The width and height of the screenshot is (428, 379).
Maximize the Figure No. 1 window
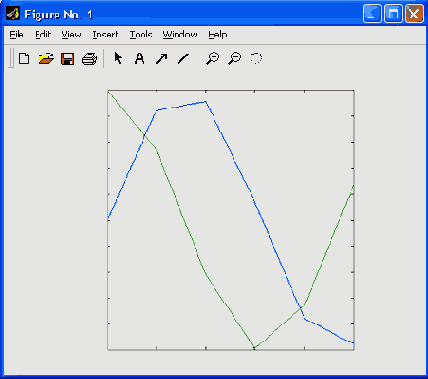393,14
